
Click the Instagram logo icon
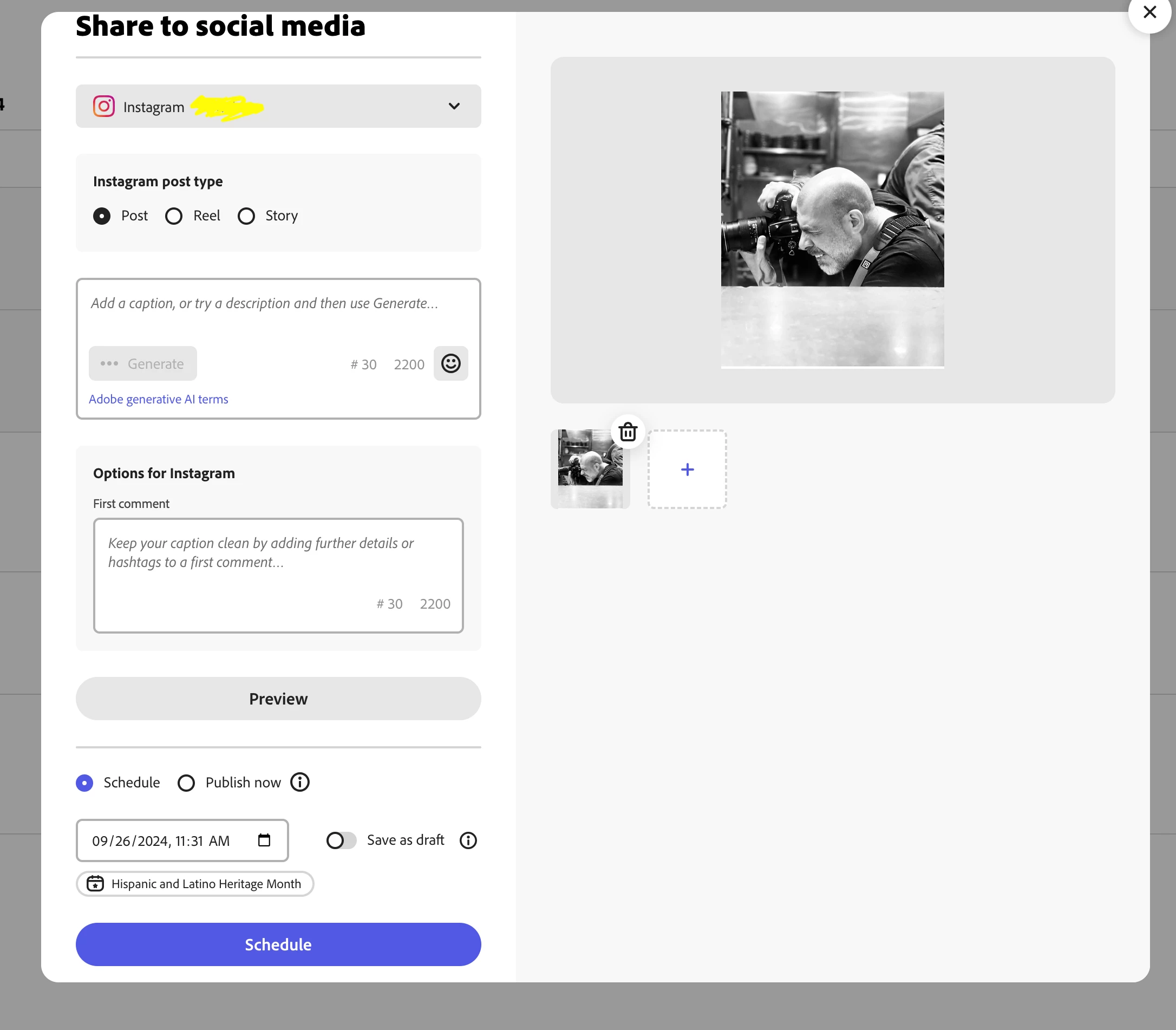pyautogui.click(x=104, y=106)
